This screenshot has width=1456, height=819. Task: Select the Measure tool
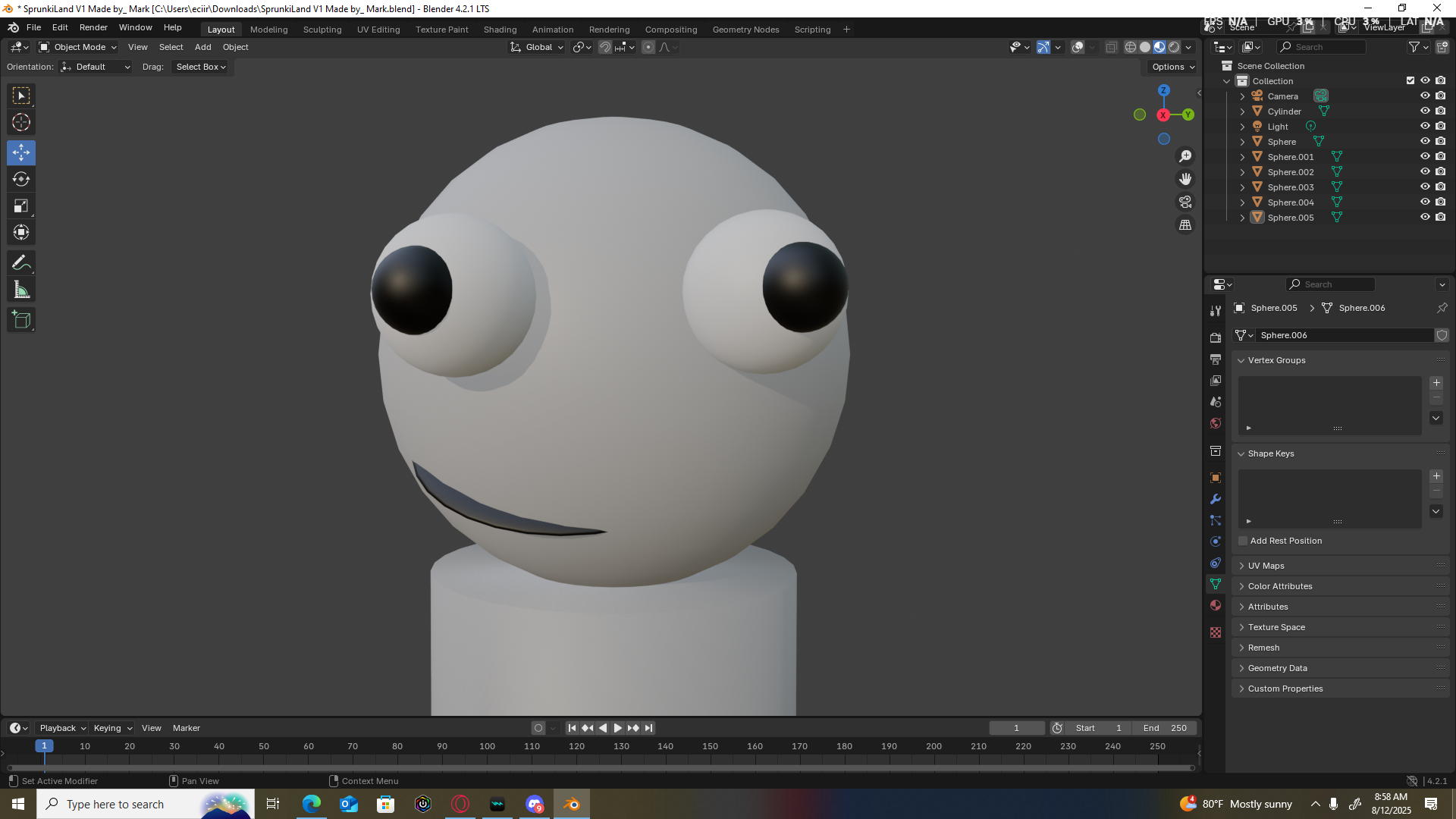21,290
